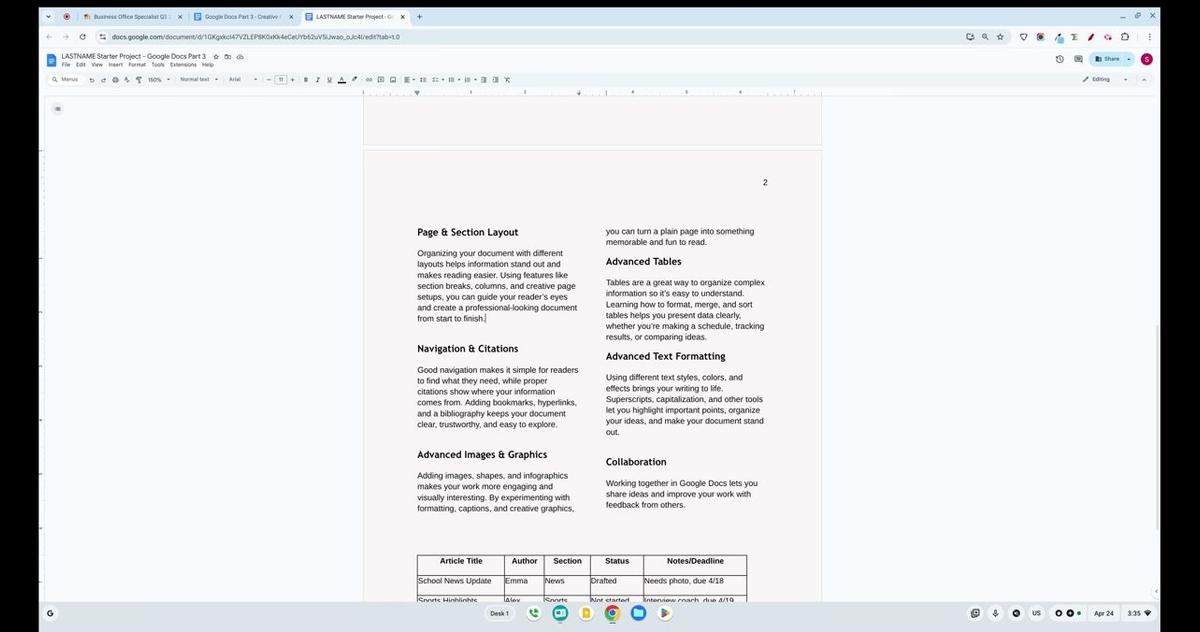This screenshot has height=632, width=1200.
Task: Click the blue Share button
Action: [1110, 58]
